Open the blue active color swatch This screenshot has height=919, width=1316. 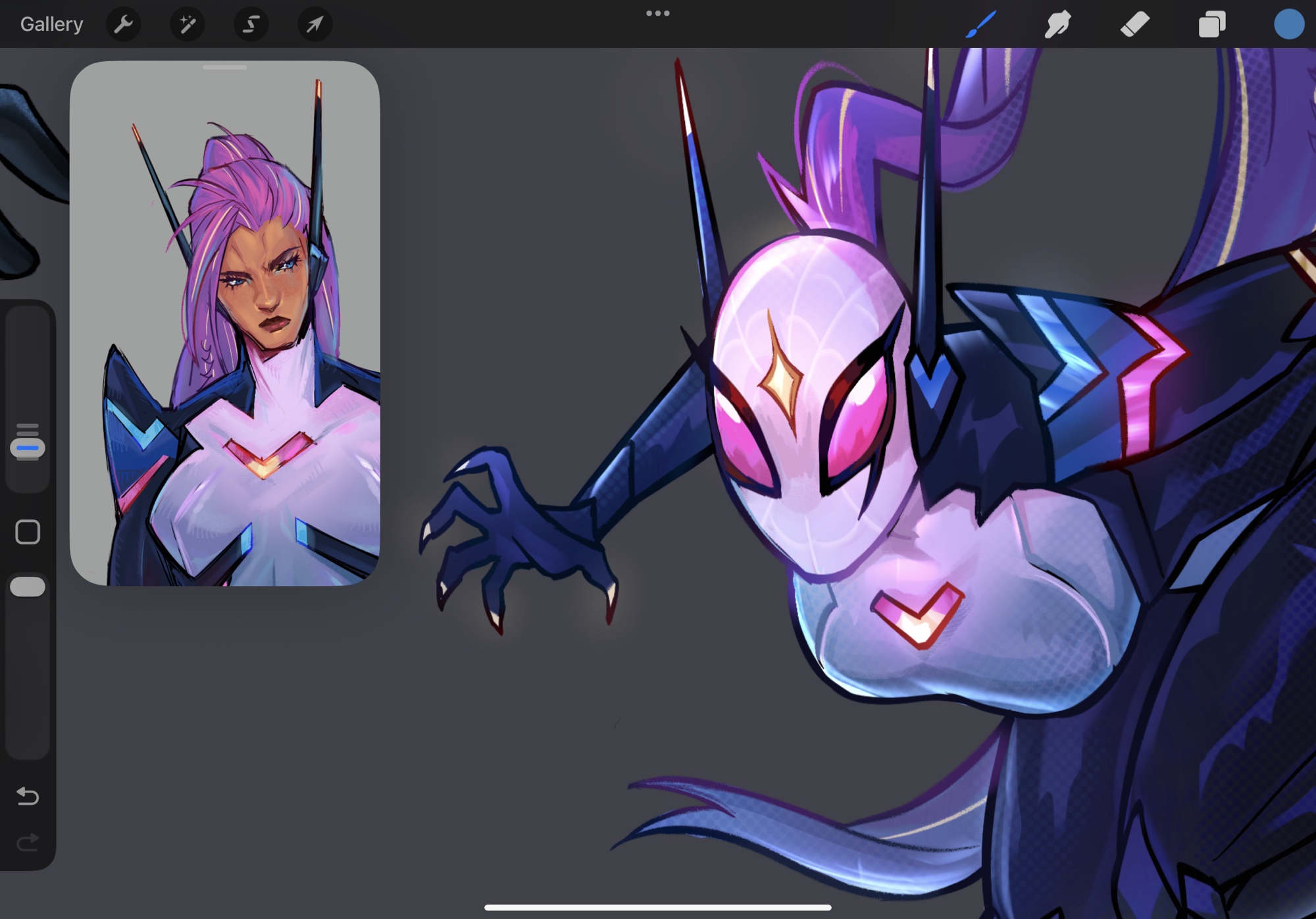click(1288, 24)
